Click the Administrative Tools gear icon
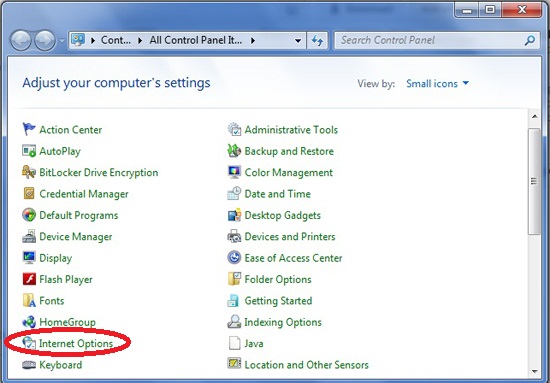This screenshot has width=550, height=383. [x=234, y=129]
